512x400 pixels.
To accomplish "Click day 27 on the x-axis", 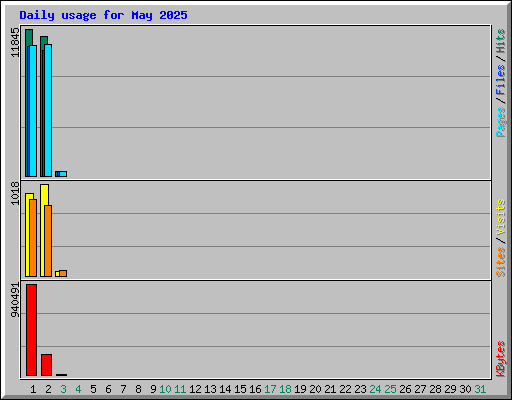I will coord(420,389).
